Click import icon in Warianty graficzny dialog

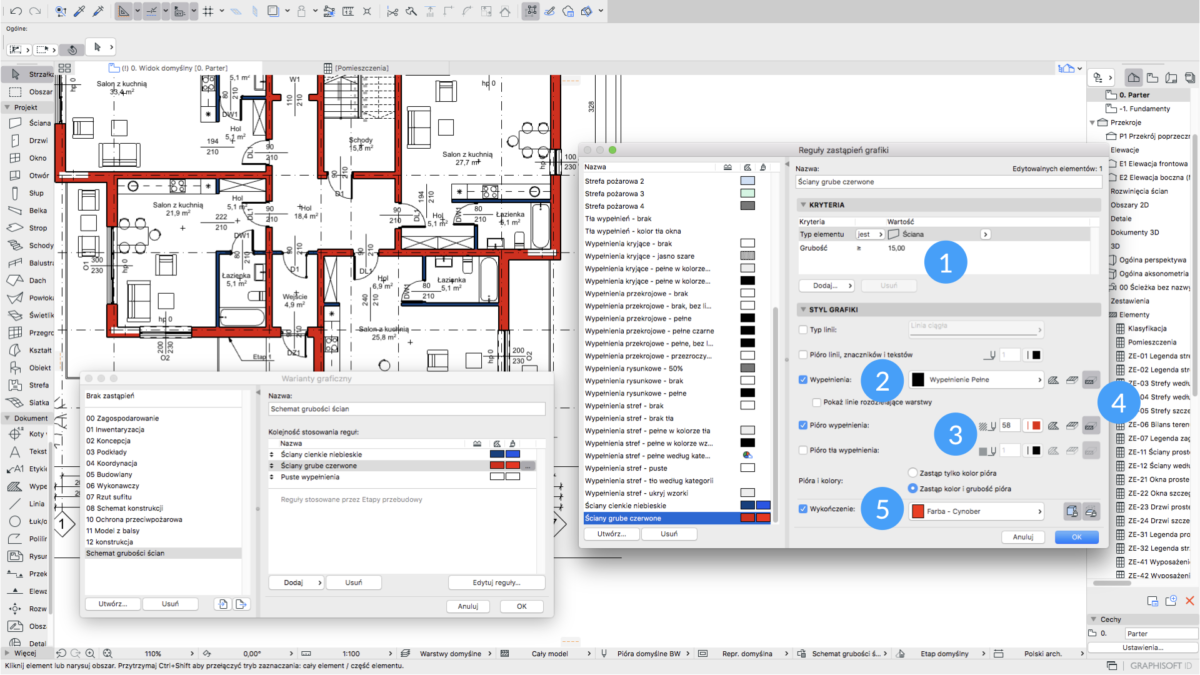(x=224, y=604)
